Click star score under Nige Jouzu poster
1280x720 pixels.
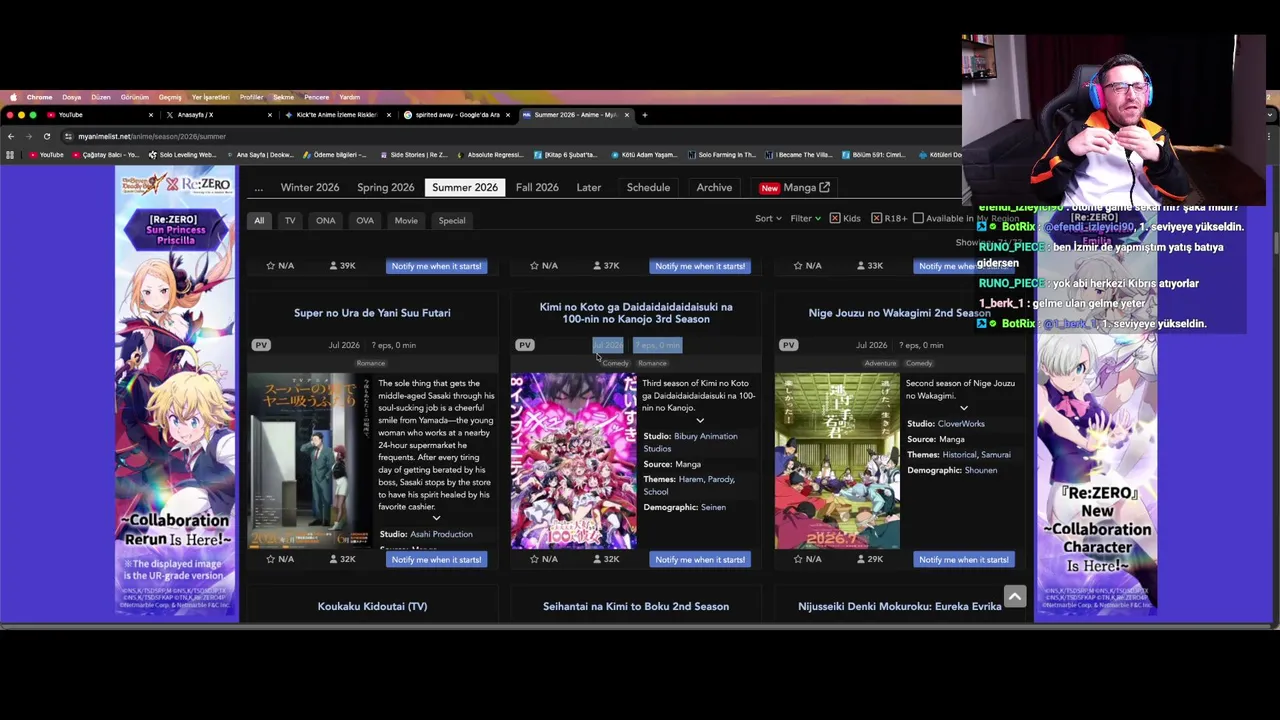click(808, 559)
